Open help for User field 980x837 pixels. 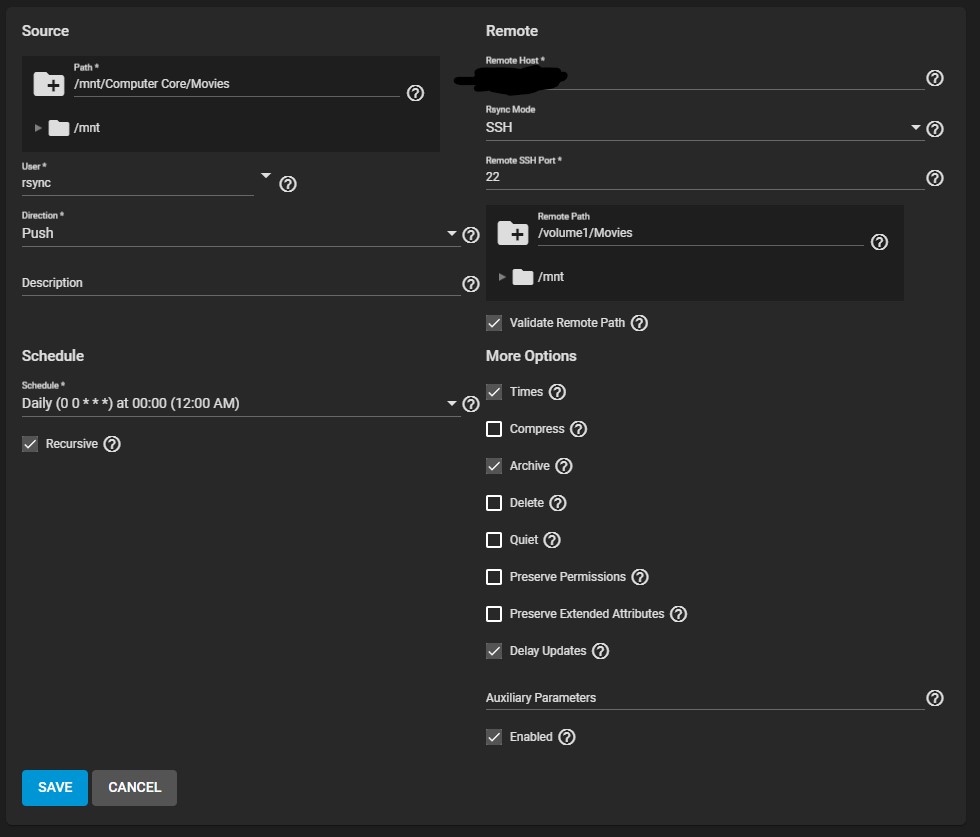point(288,184)
